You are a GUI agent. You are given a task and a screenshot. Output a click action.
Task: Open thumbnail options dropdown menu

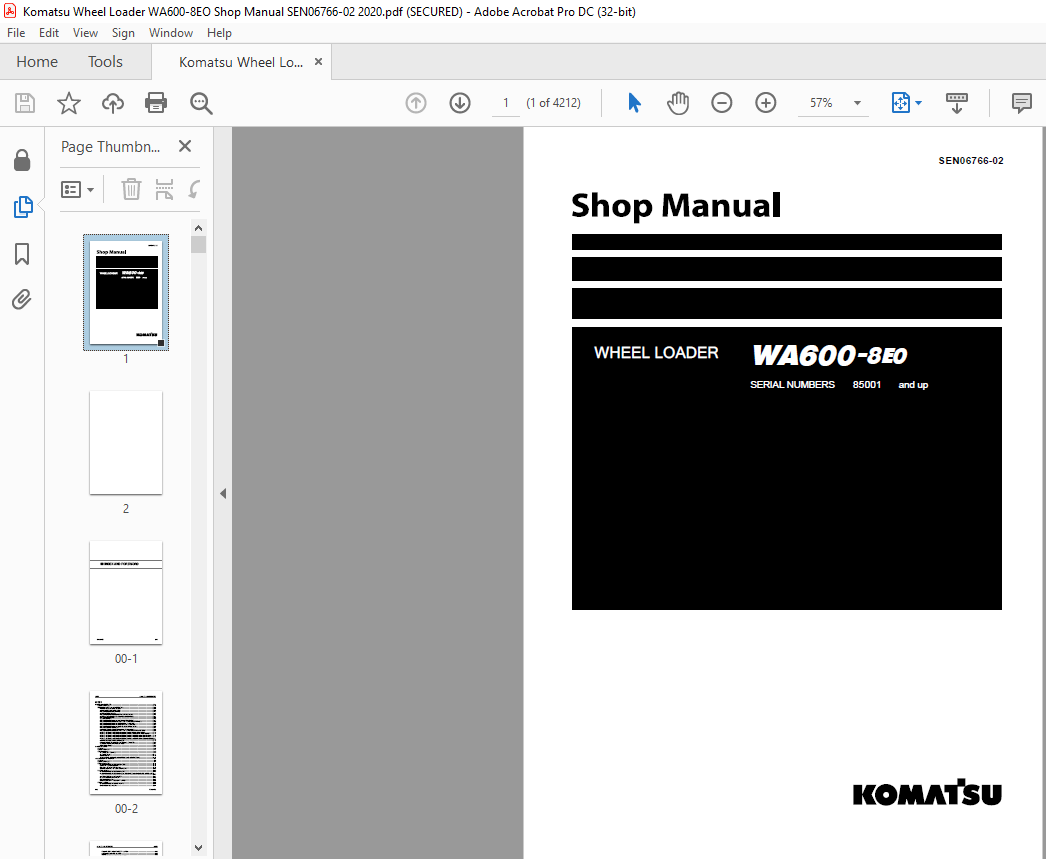[77, 189]
